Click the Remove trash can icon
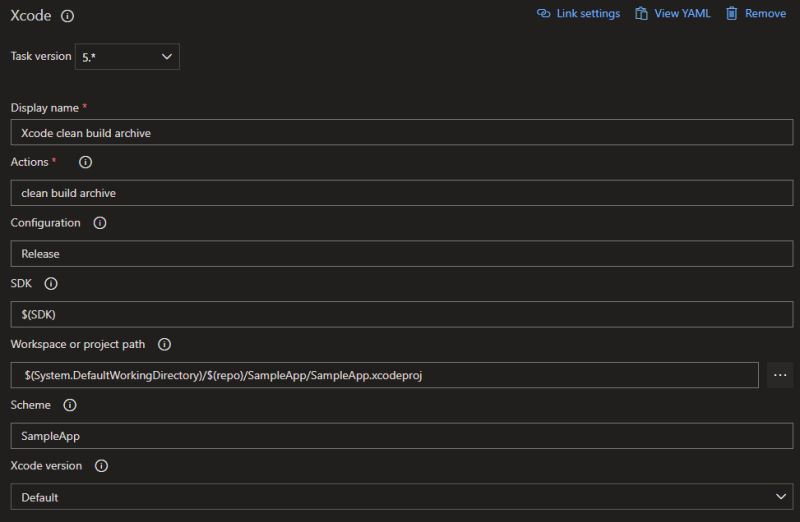 pyautogui.click(x=732, y=13)
